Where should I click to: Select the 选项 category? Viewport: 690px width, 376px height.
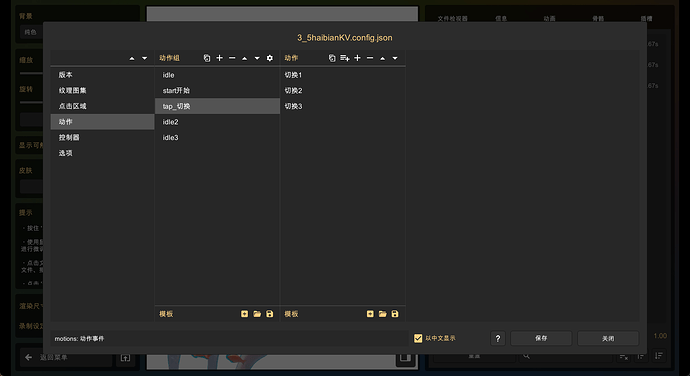coord(102,153)
